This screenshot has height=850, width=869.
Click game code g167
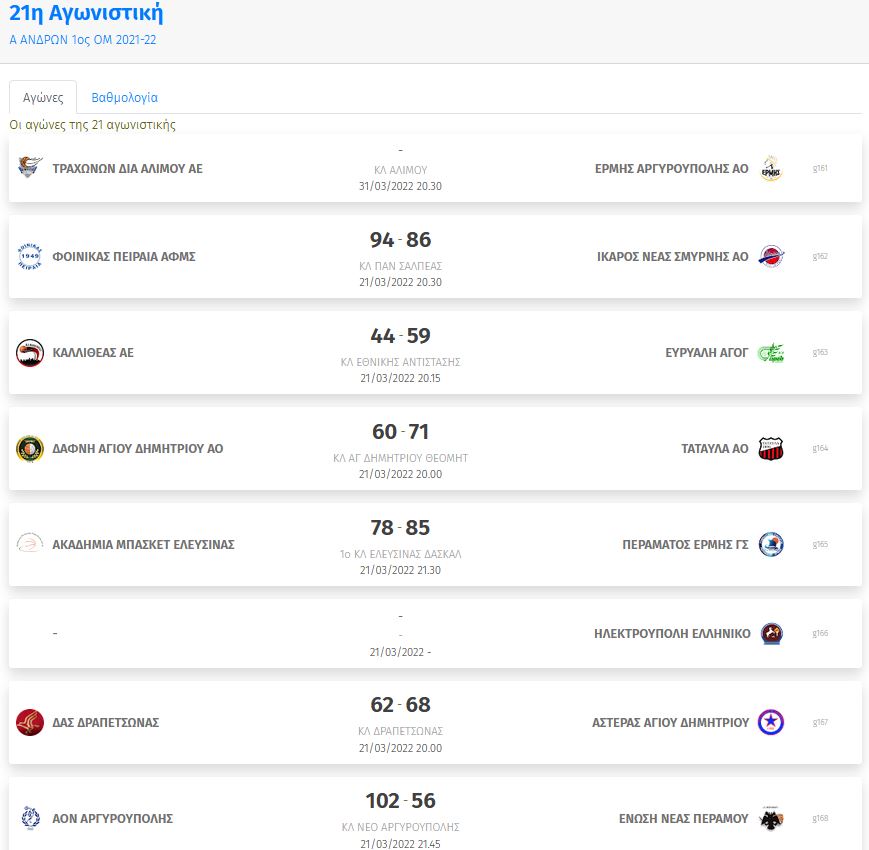pos(820,722)
